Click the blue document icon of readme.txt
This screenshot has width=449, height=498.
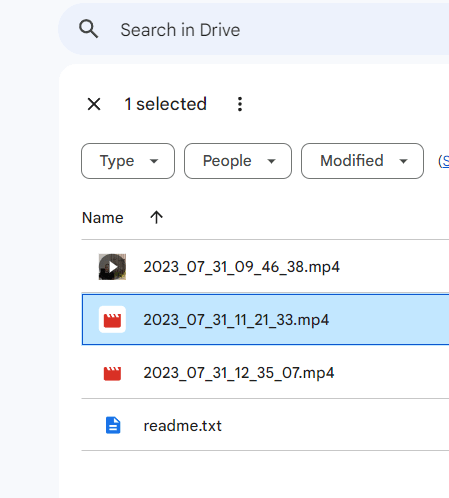pyautogui.click(x=113, y=425)
